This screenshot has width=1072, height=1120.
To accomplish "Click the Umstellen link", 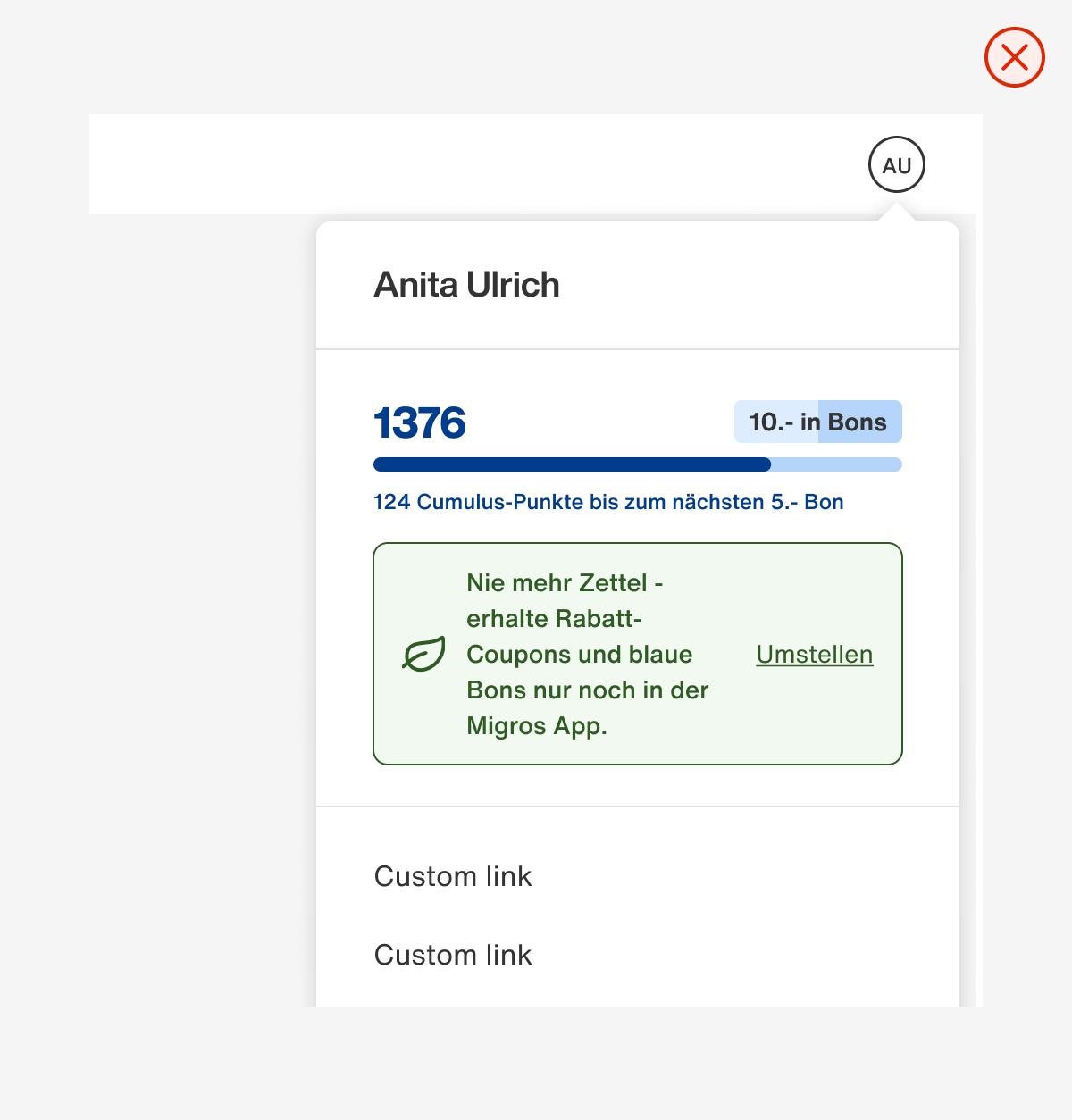I will coord(815,654).
